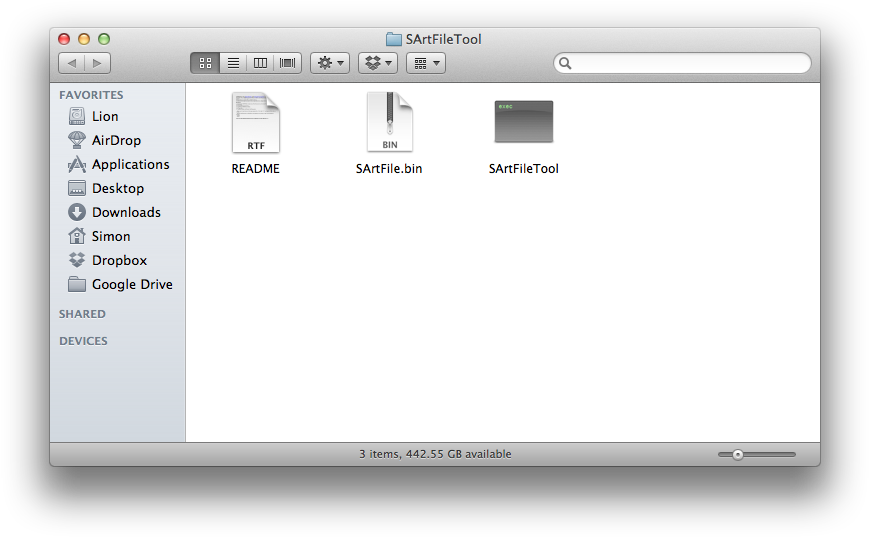This screenshot has height=537, width=869.
Task: Click the Google Drive folder icon
Action: tap(77, 284)
